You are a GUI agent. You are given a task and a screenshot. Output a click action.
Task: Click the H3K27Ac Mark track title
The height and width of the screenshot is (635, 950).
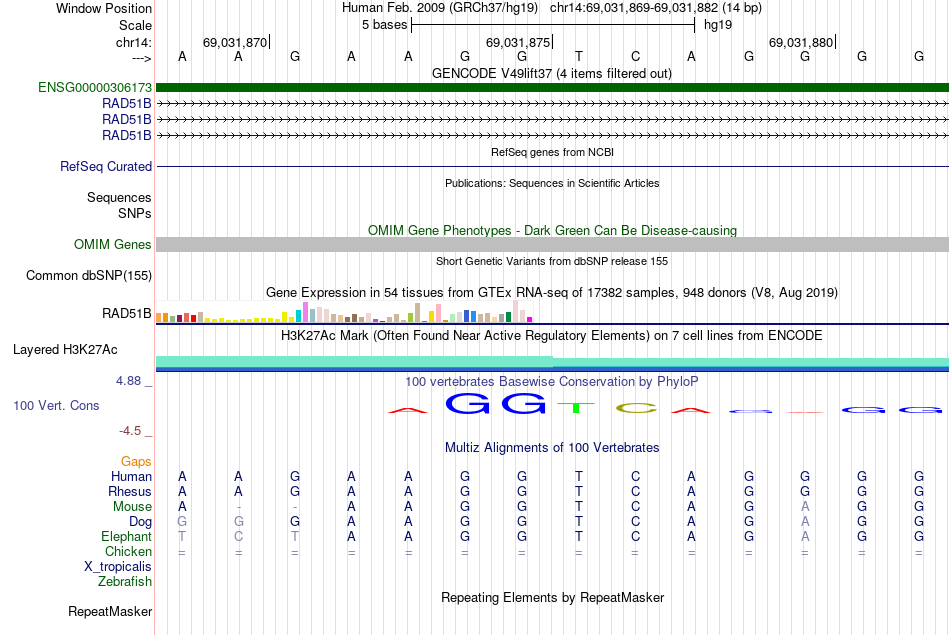(x=552, y=336)
